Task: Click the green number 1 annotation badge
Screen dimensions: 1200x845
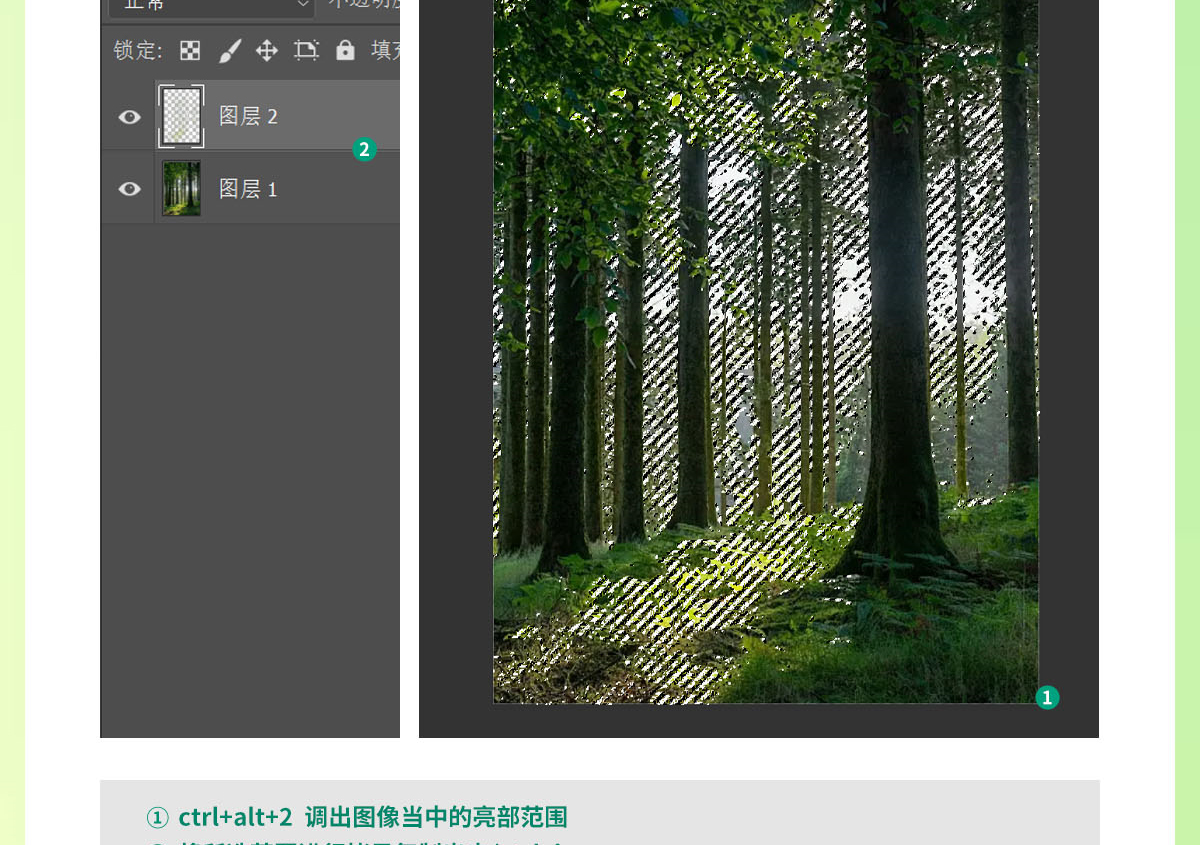Action: [x=1047, y=698]
